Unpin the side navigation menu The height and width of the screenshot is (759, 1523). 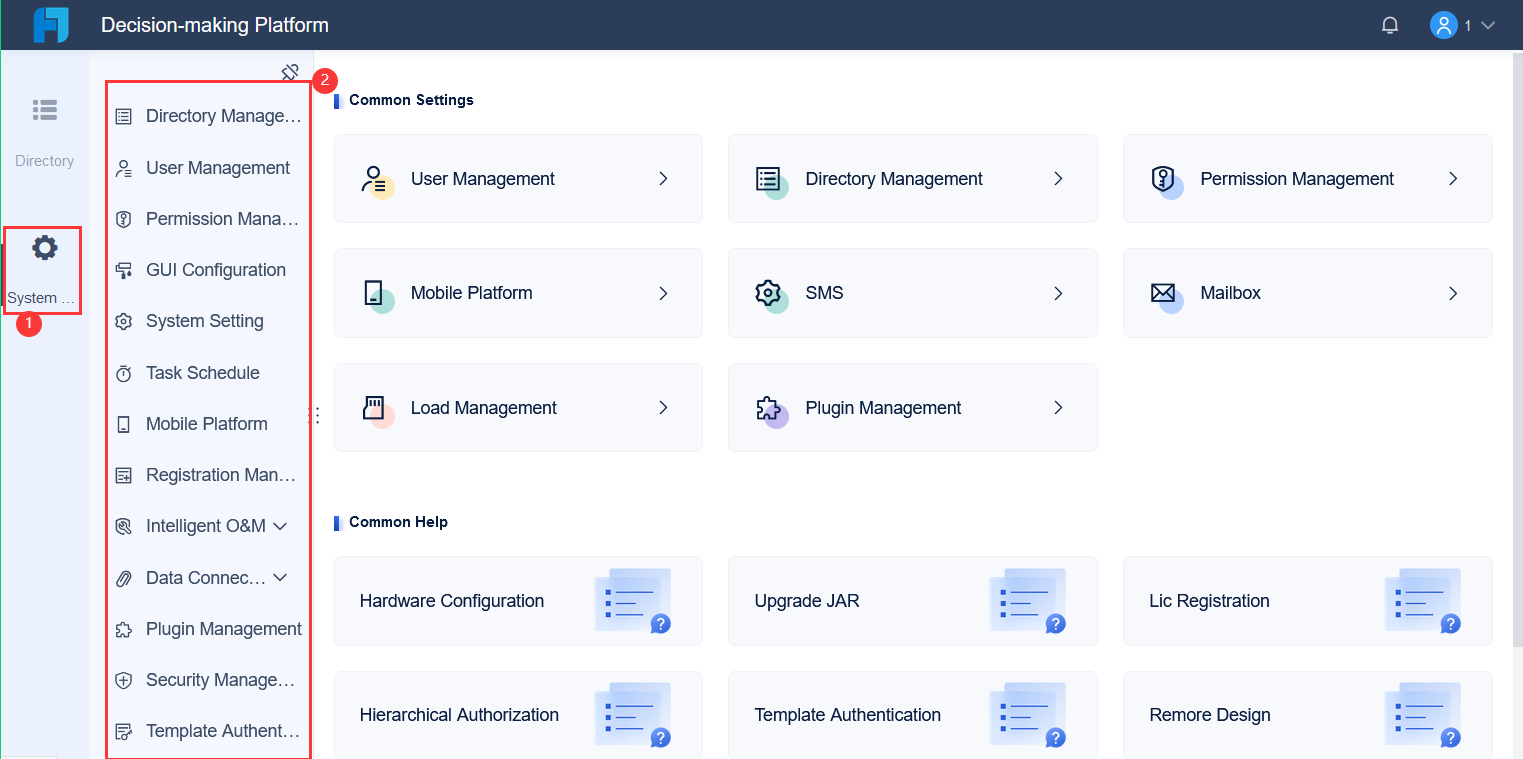click(x=290, y=72)
